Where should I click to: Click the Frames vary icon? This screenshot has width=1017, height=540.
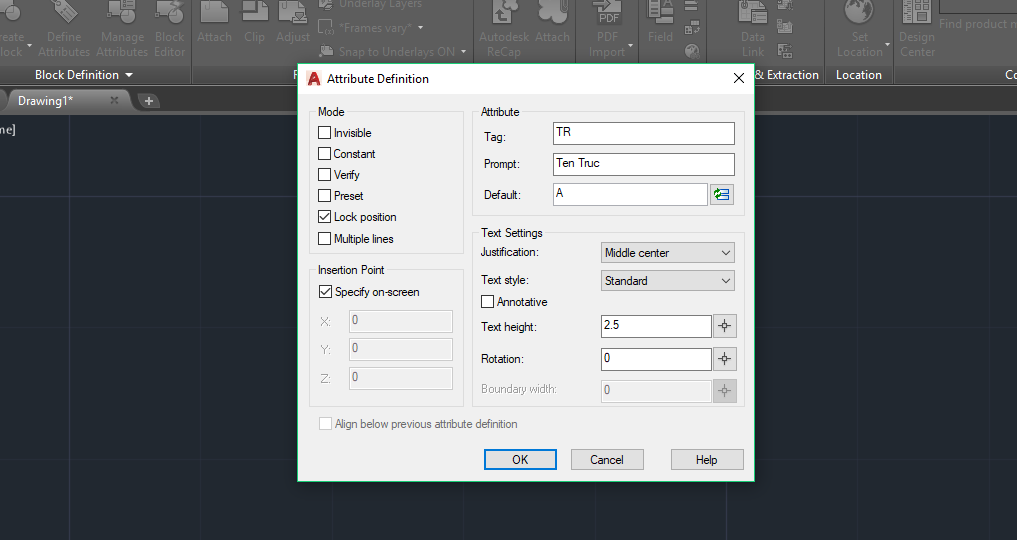[x=326, y=27]
